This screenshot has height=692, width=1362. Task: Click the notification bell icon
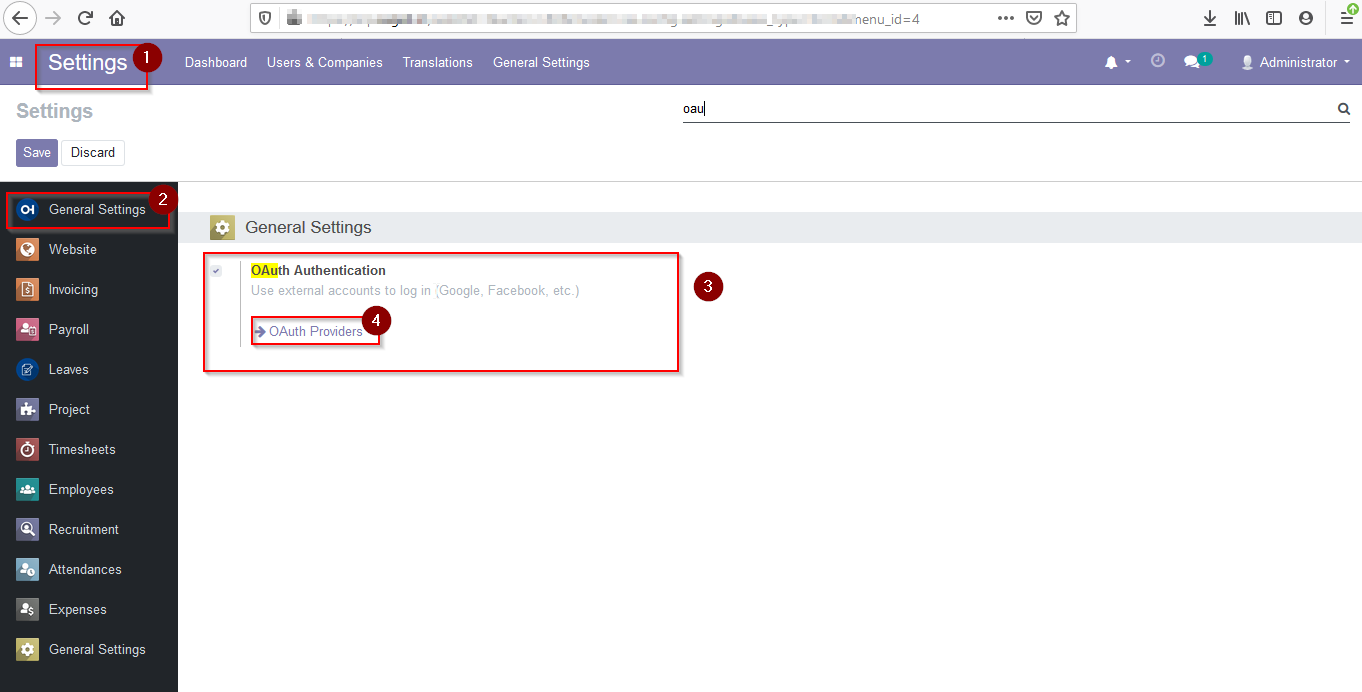click(x=1111, y=62)
